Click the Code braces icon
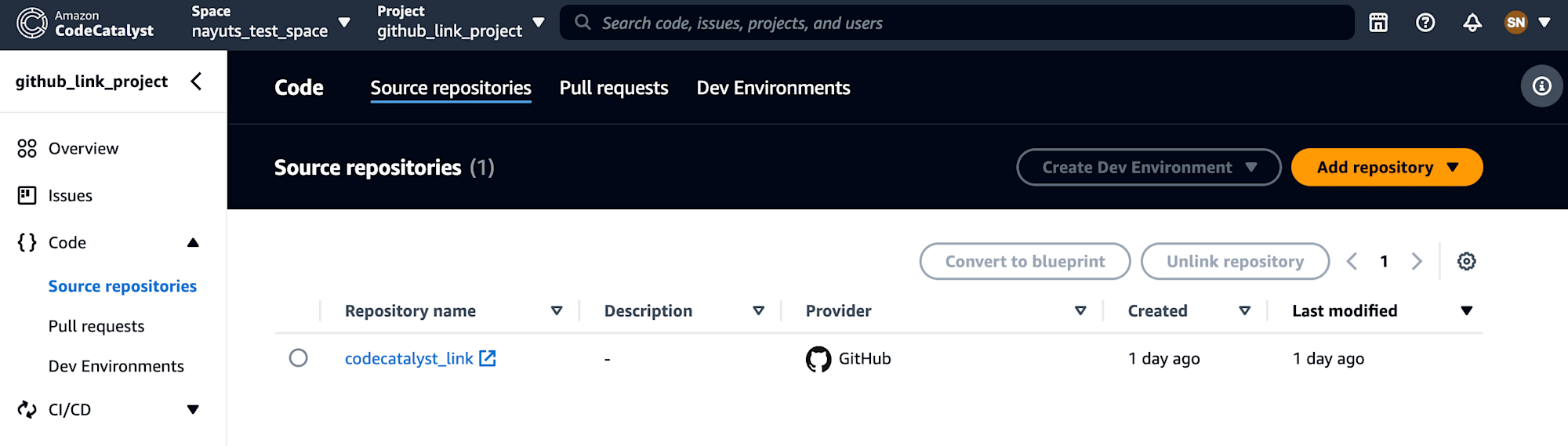The width and height of the screenshot is (1568, 446). 27,242
